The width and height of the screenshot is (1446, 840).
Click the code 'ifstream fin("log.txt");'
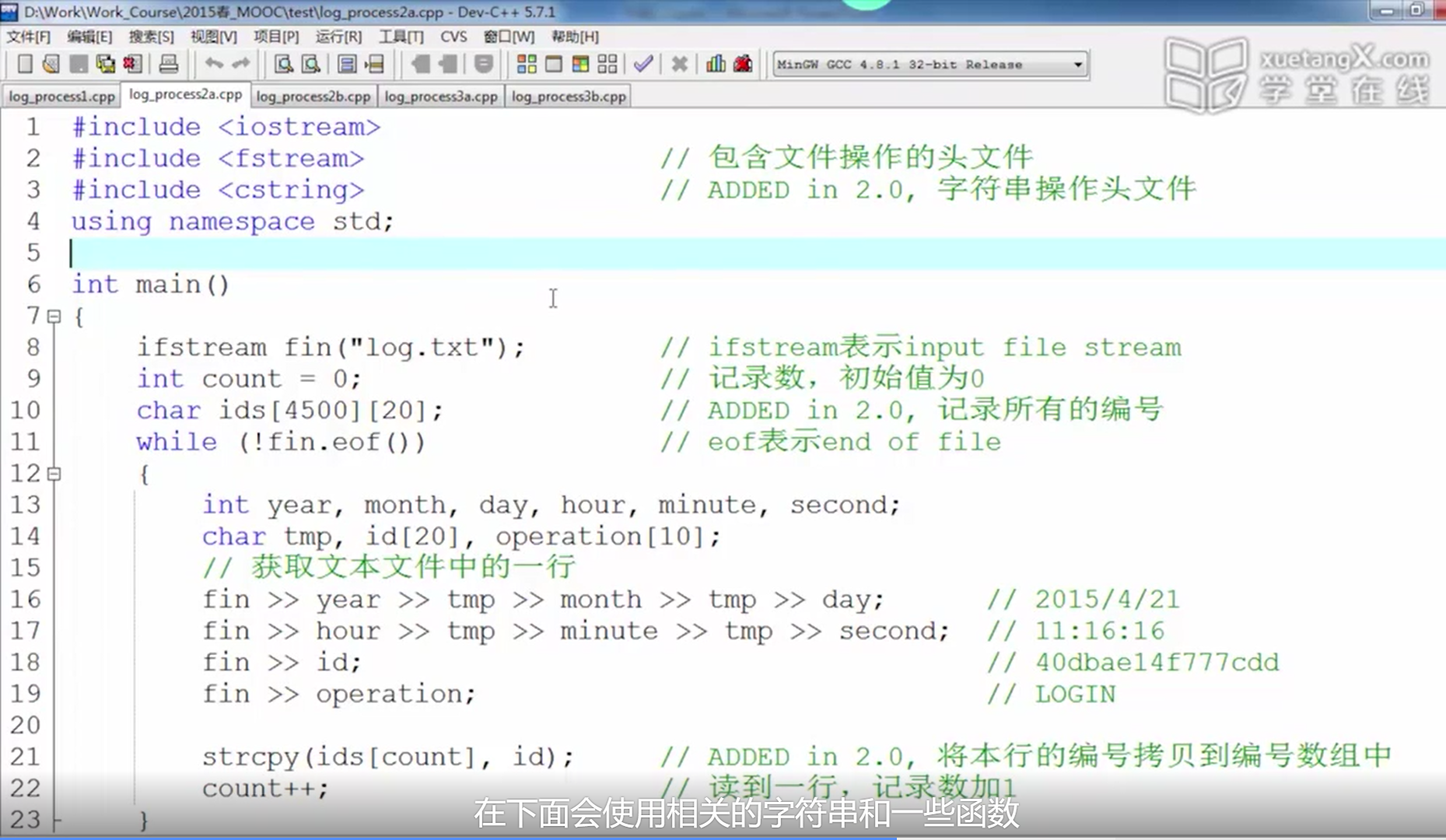tap(331, 348)
